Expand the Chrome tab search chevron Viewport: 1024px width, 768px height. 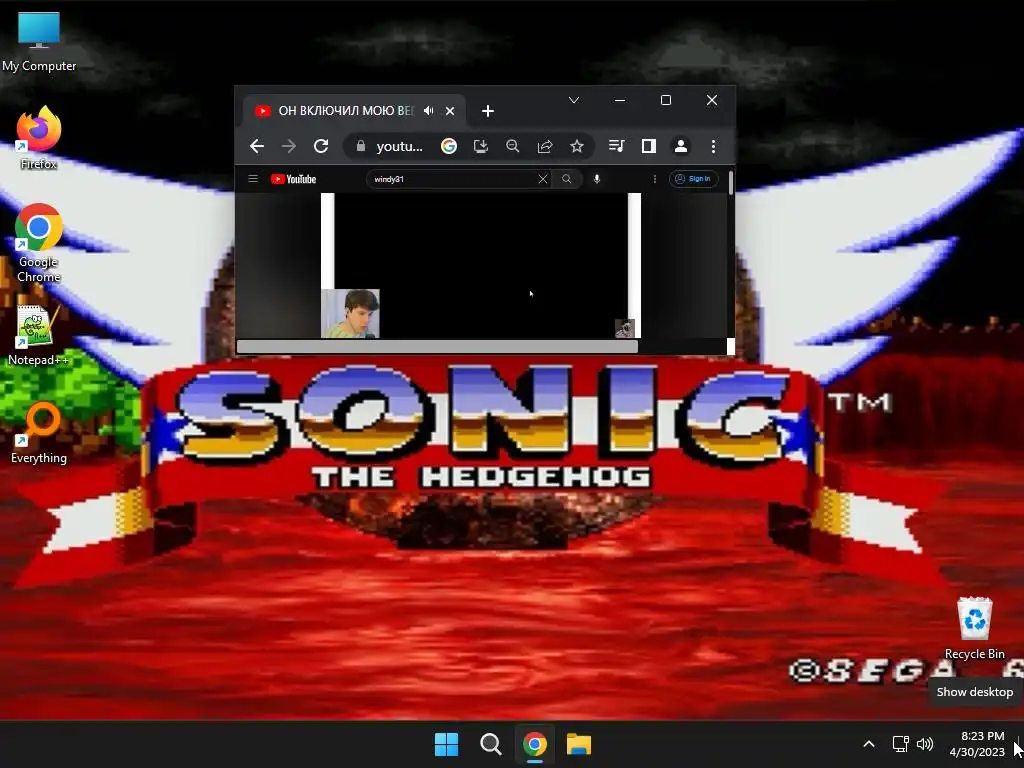pyautogui.click(x=573, y=100)
